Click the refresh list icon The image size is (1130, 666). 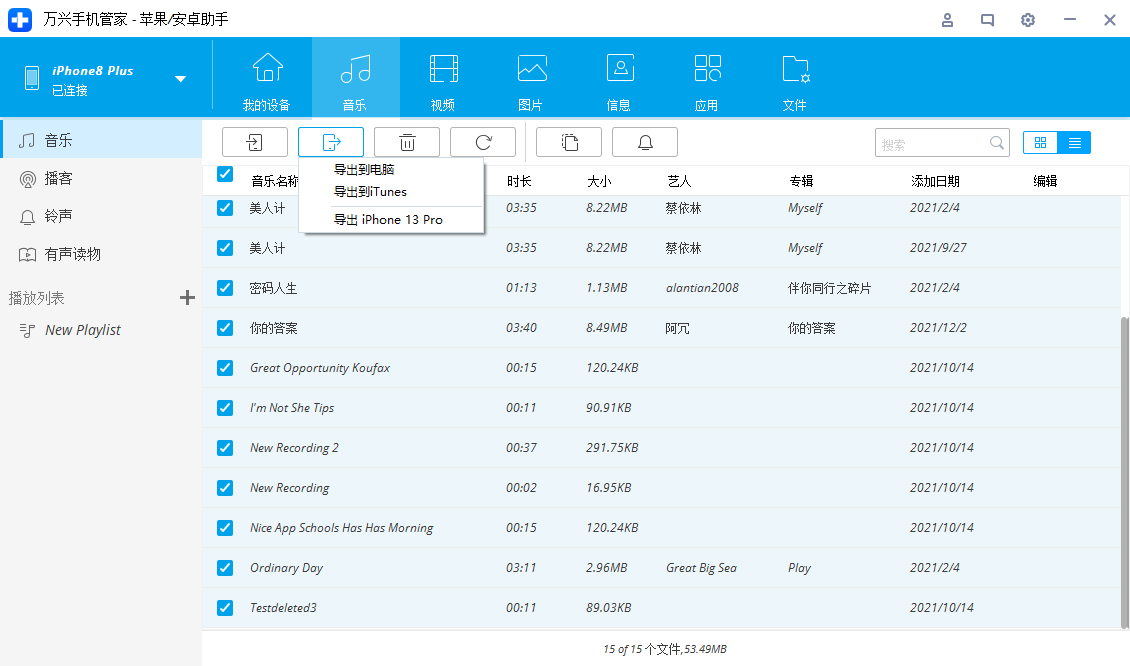483,142
